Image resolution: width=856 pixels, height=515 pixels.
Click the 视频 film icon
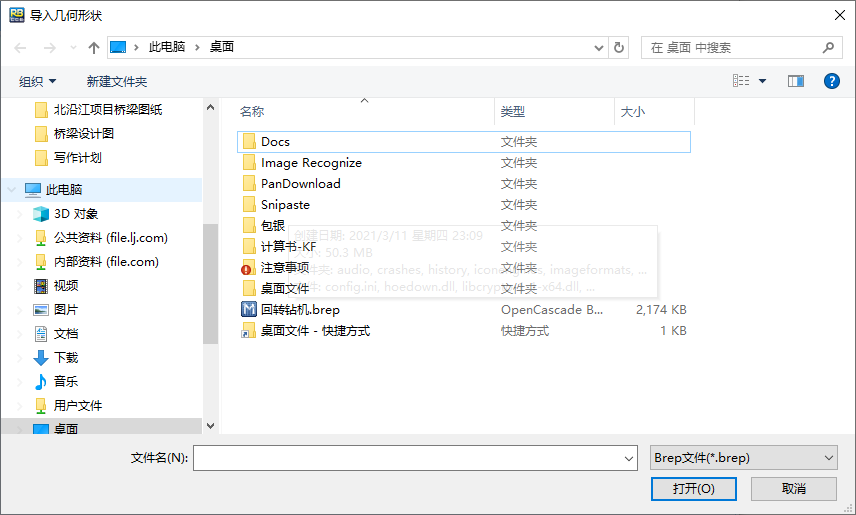point(41,286)
